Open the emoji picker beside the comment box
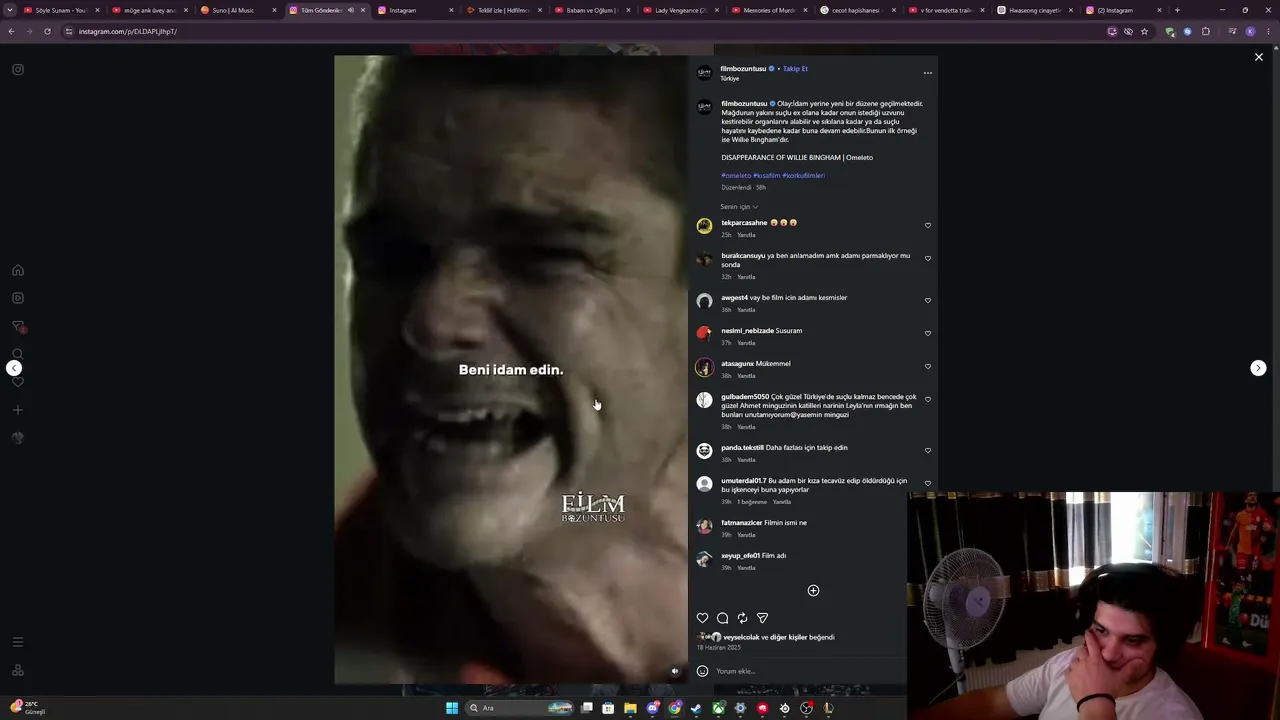Screen dimensions: 1280x720 point(702,671)
